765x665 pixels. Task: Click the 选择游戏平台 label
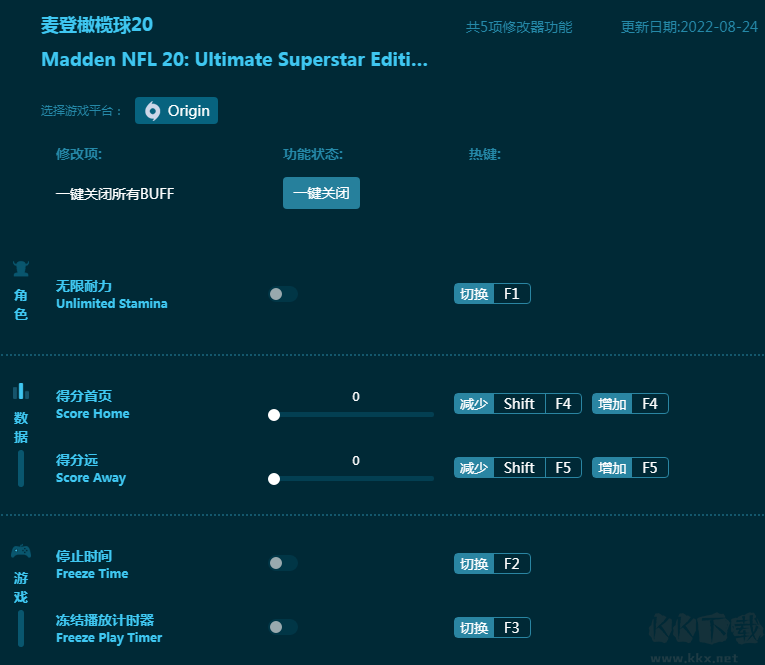point(81,111)
